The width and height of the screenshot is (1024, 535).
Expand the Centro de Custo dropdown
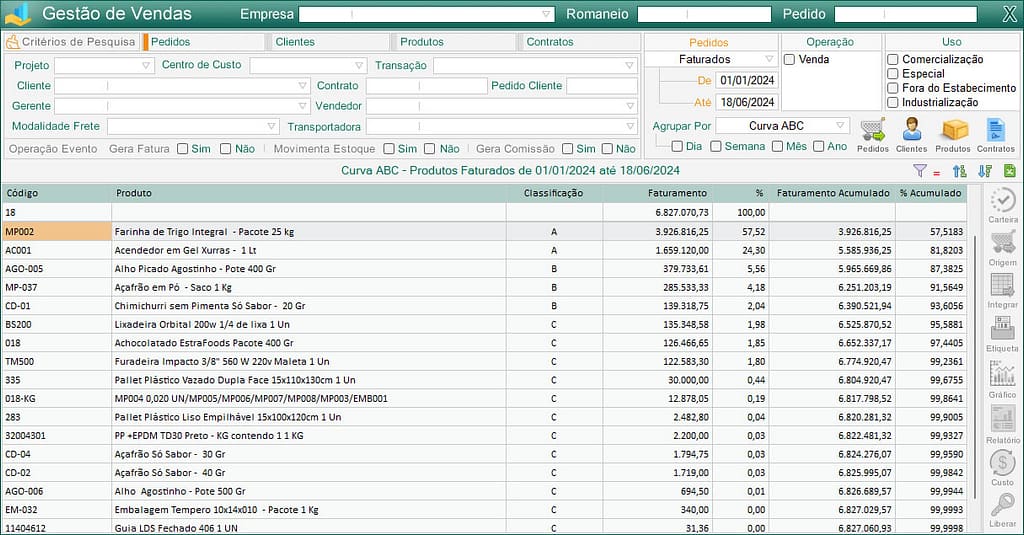tap(359, 65)
